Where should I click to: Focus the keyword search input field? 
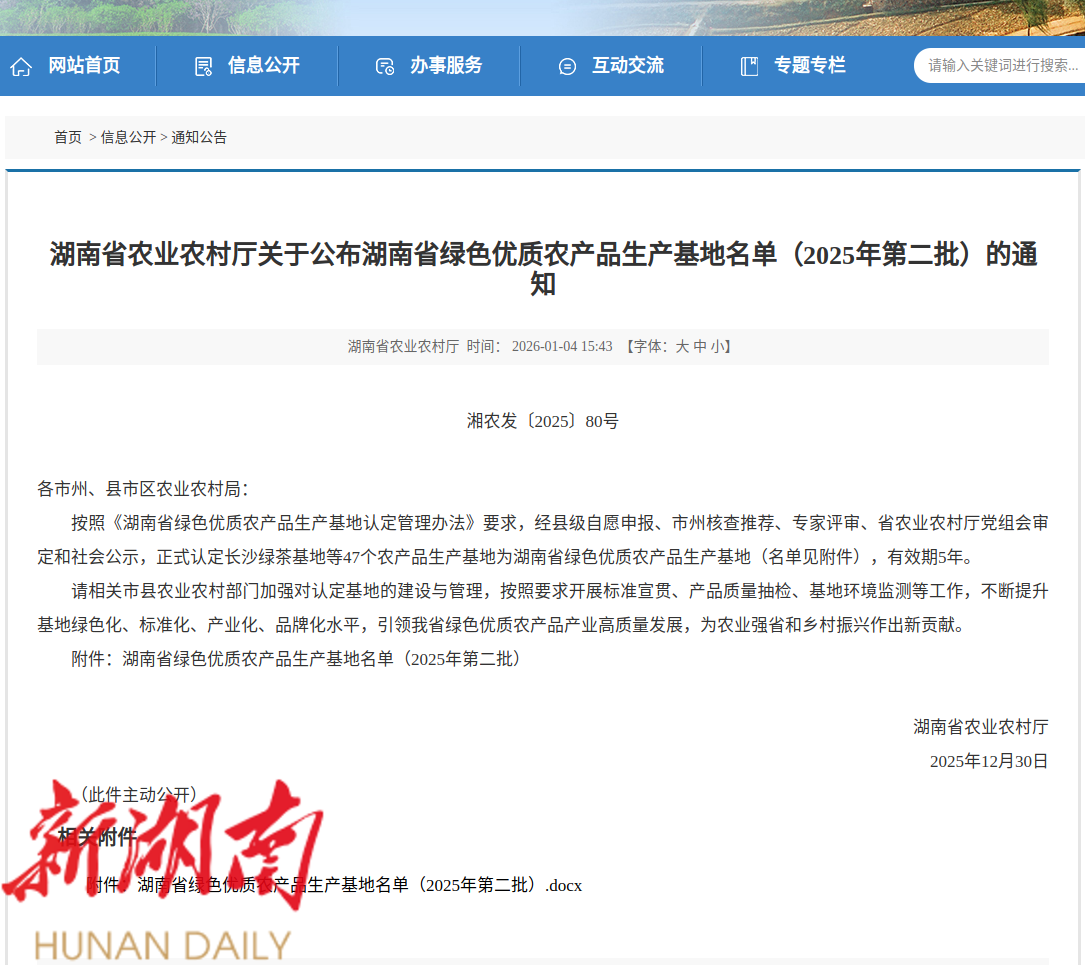click(x=1000, y=66)
